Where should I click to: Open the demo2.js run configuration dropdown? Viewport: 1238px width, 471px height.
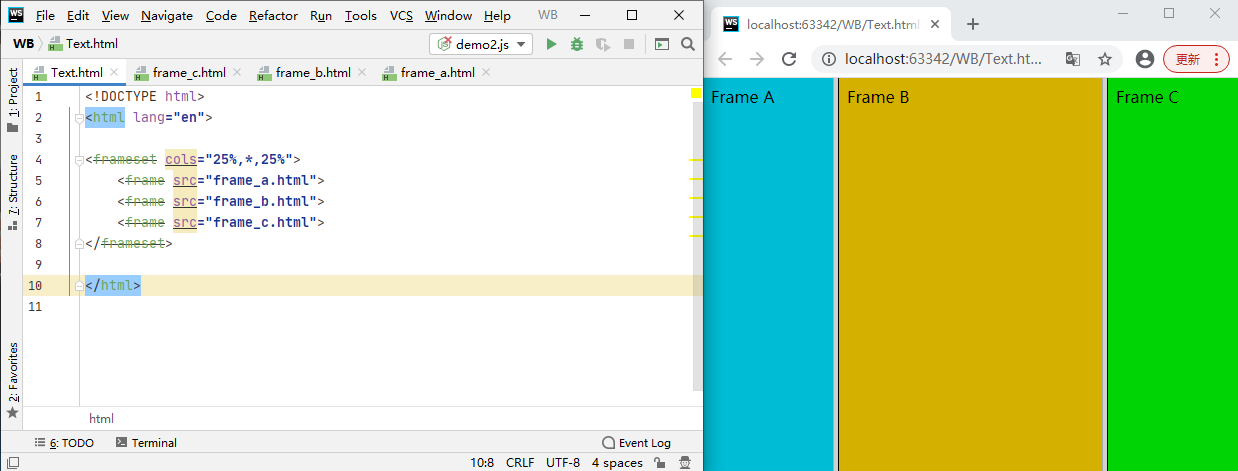[482, 44]
